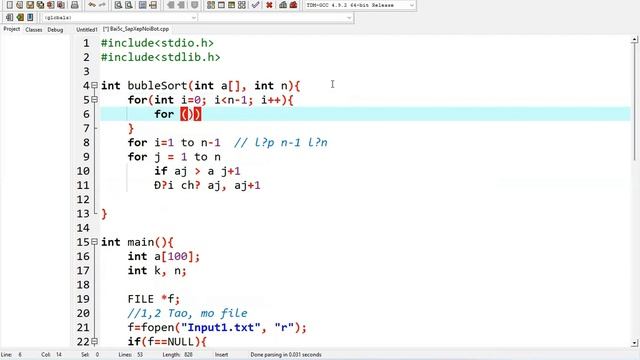
Task: Click the Go to bookmarks icon
Action: (30, 18)
